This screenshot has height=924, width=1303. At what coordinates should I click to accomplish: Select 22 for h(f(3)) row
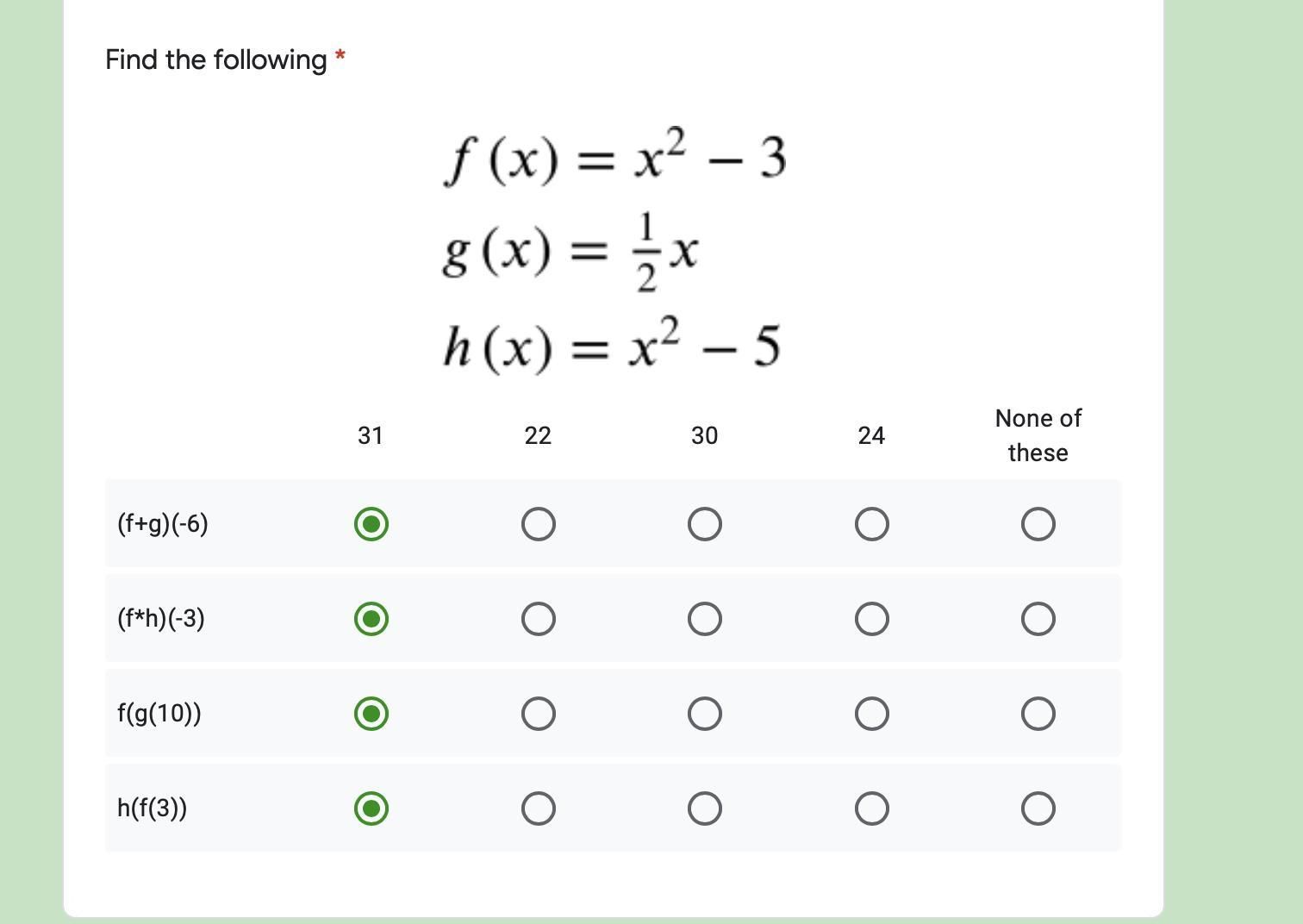coord(538,808)
